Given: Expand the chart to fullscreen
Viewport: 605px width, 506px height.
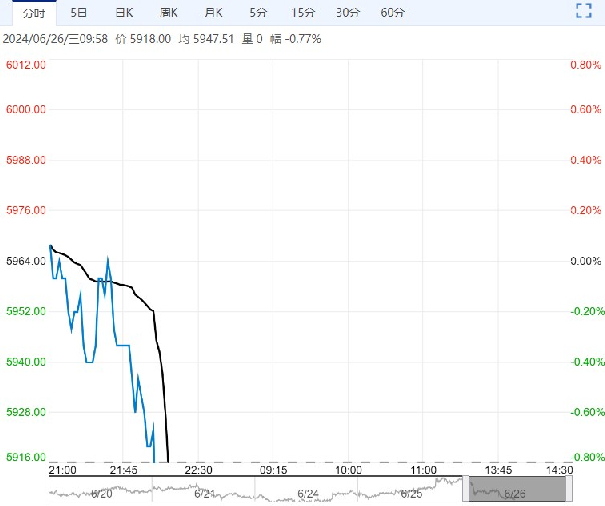Looking at the screenshot, I should point(584,12).
